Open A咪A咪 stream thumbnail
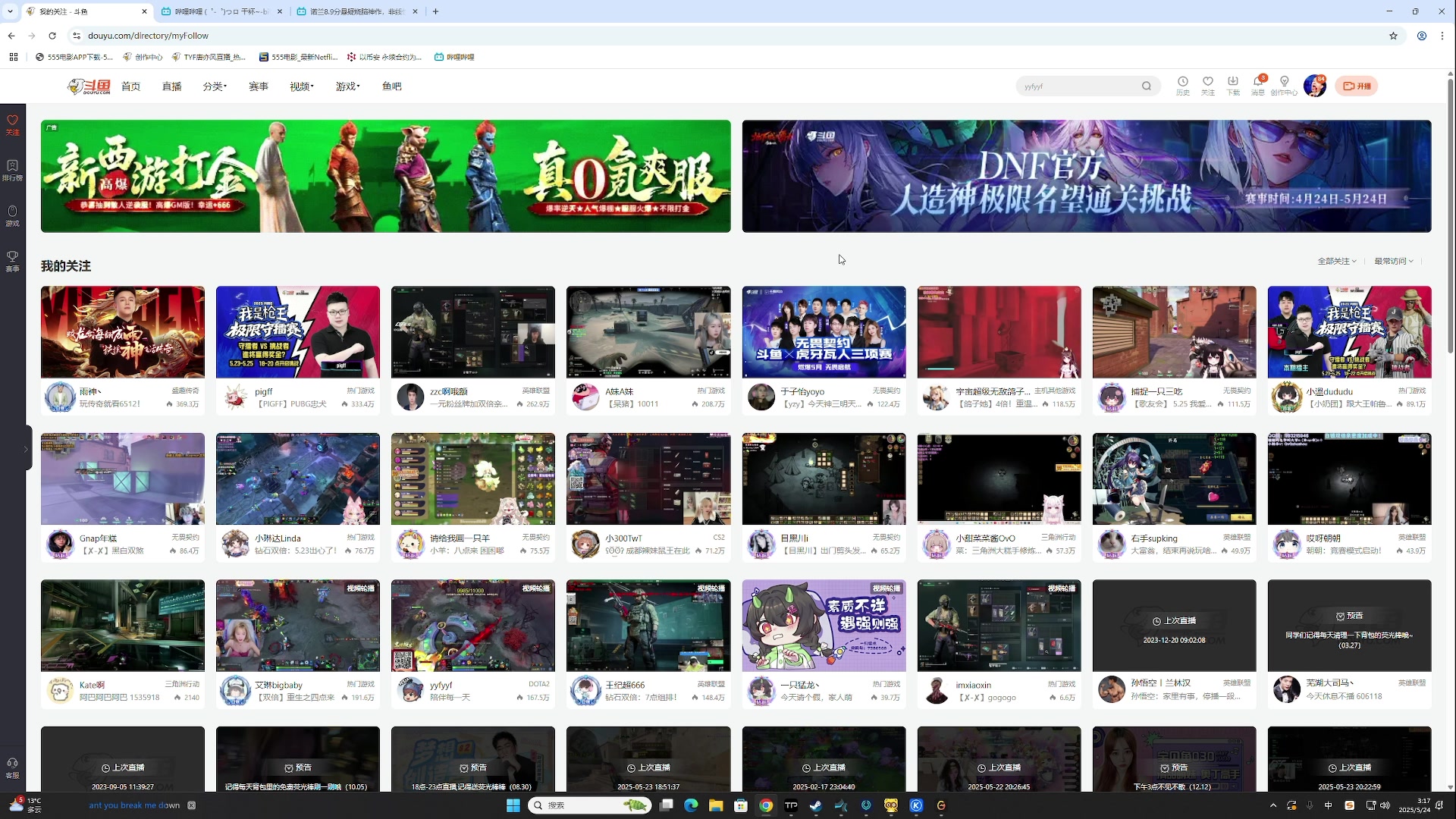1456x819 pixels. pos(648,331)
